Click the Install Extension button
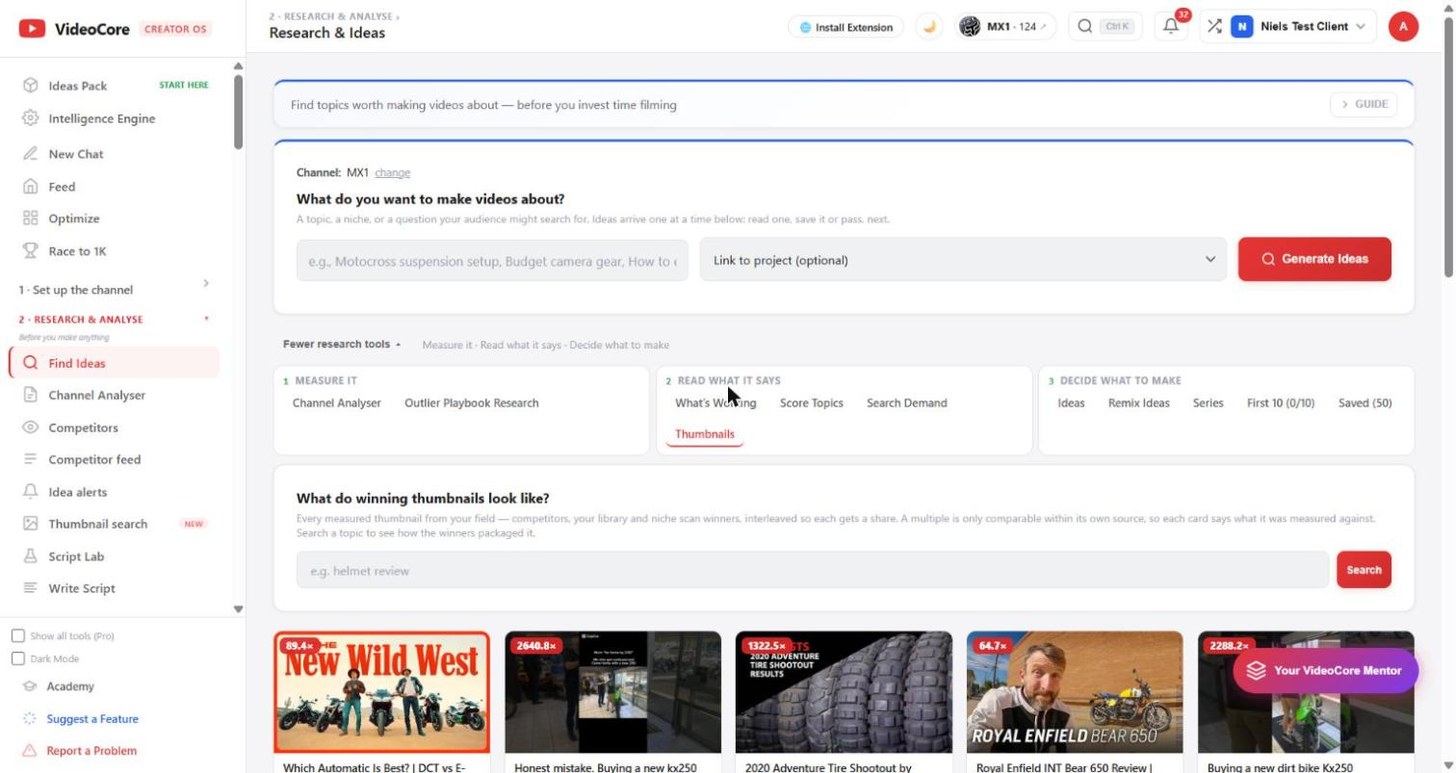 [x=846, y=27]
